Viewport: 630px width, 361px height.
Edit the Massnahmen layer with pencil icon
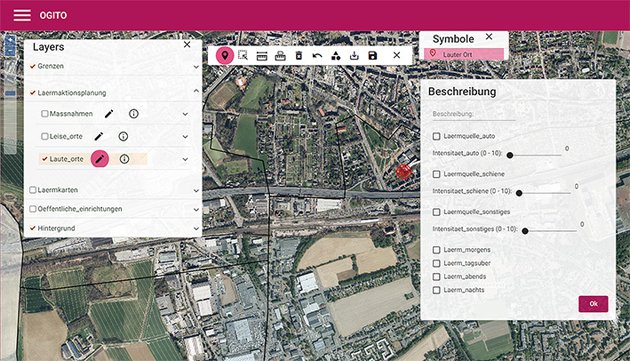coord(109,114)
